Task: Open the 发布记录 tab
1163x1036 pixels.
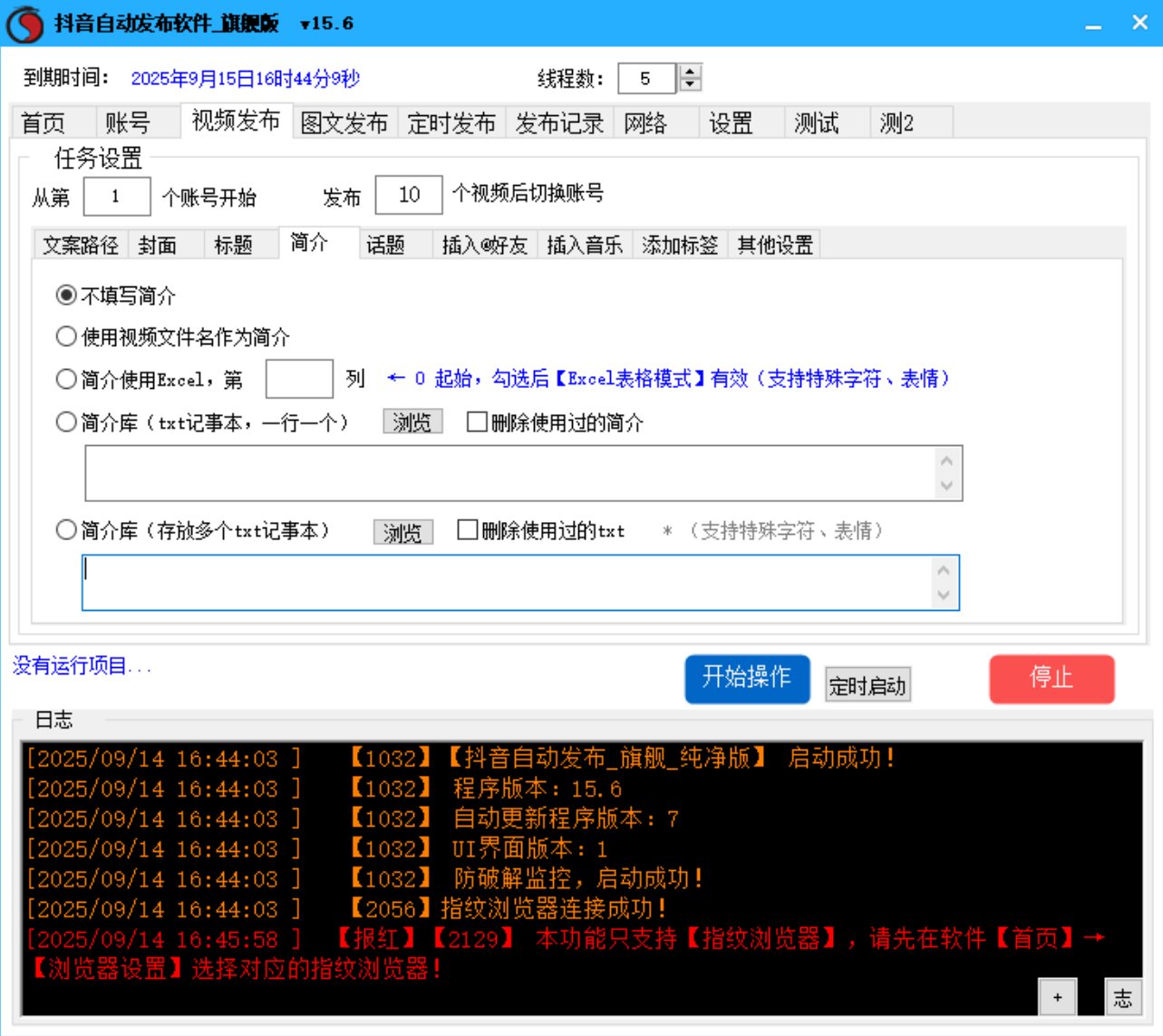Action: pos(558,122)
